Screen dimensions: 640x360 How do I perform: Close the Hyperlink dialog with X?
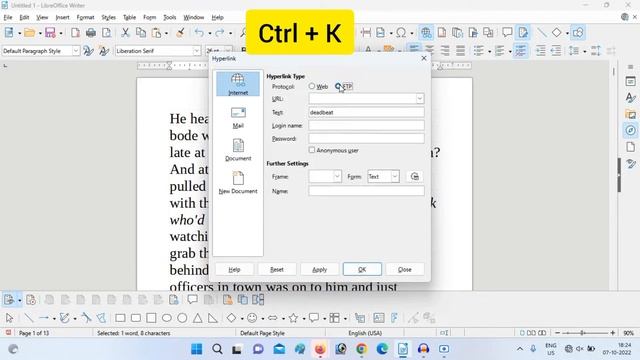coord(424,58)
